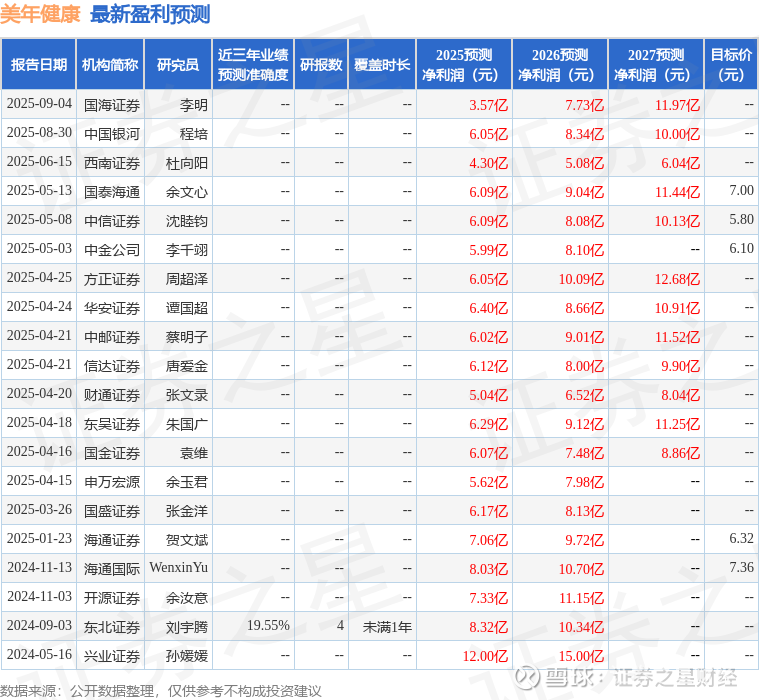This screenshot has width=759, height=700.
Task: Select researcher 谭国超
Action: click(187, 308)
